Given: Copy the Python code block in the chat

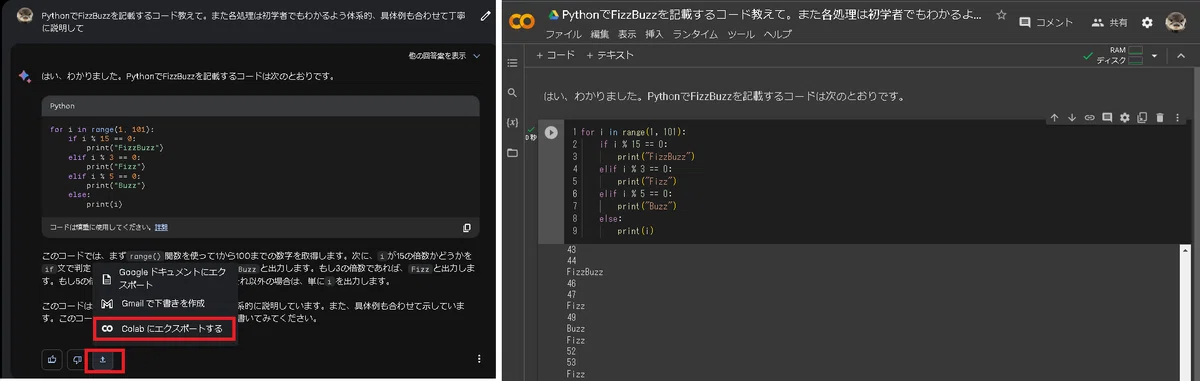Looking at the screenshot, I should tap(467, 227).
